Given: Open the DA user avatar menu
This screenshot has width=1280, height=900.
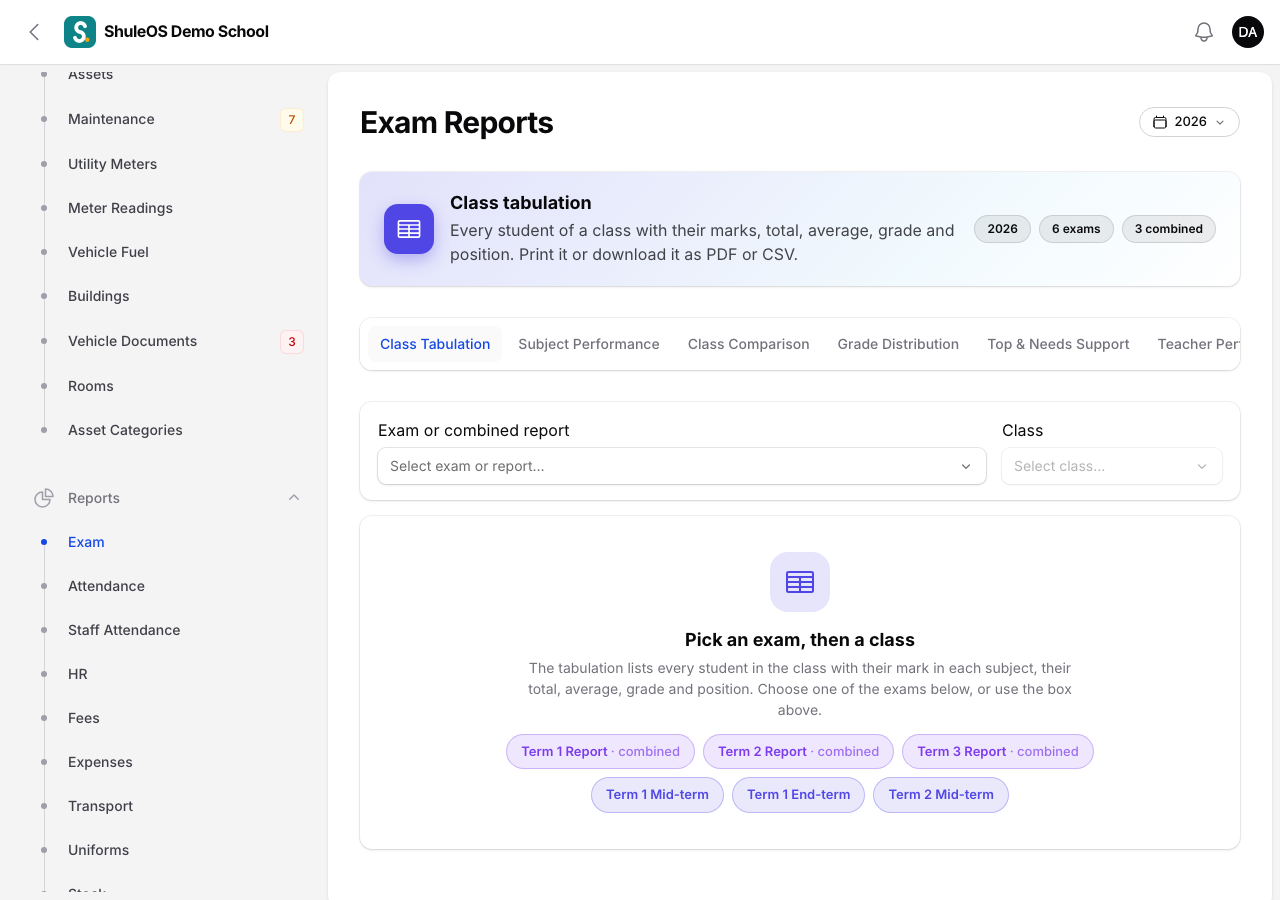Looking at the screenshot, I should (x=1248, y=32).
